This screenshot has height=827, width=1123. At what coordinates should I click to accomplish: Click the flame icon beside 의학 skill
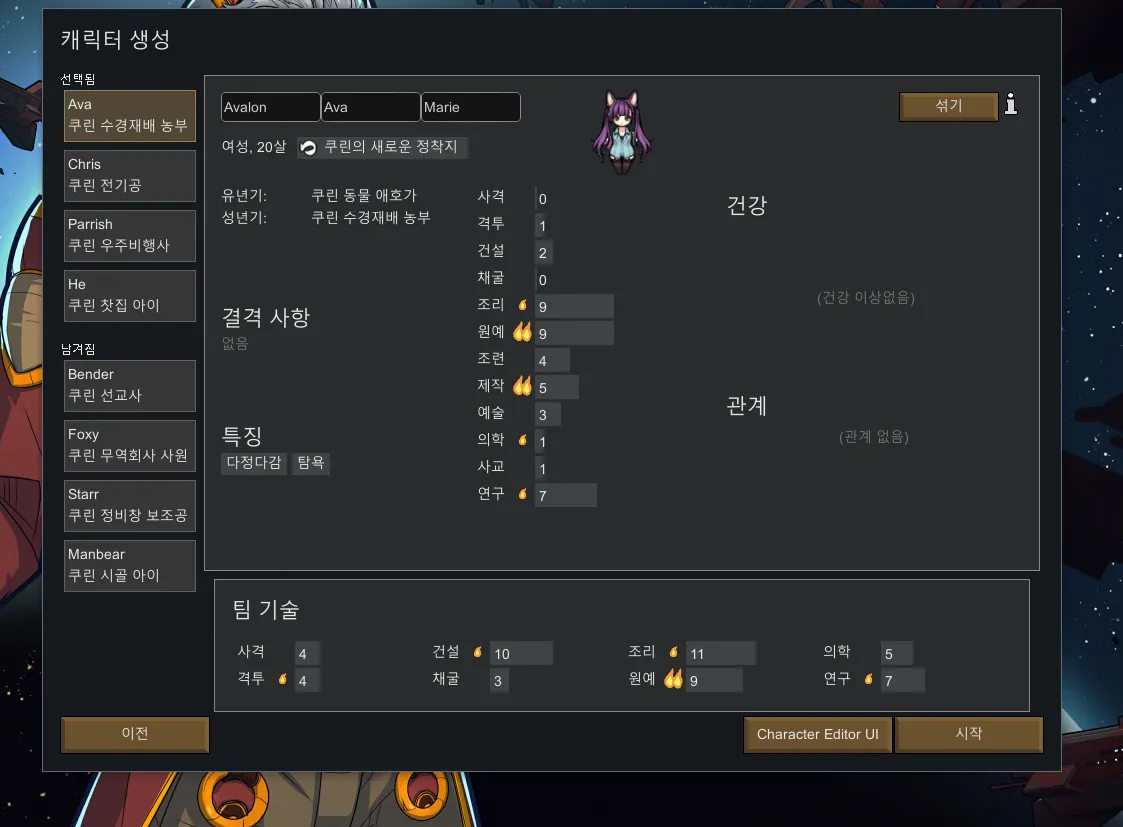pos(523,440)
